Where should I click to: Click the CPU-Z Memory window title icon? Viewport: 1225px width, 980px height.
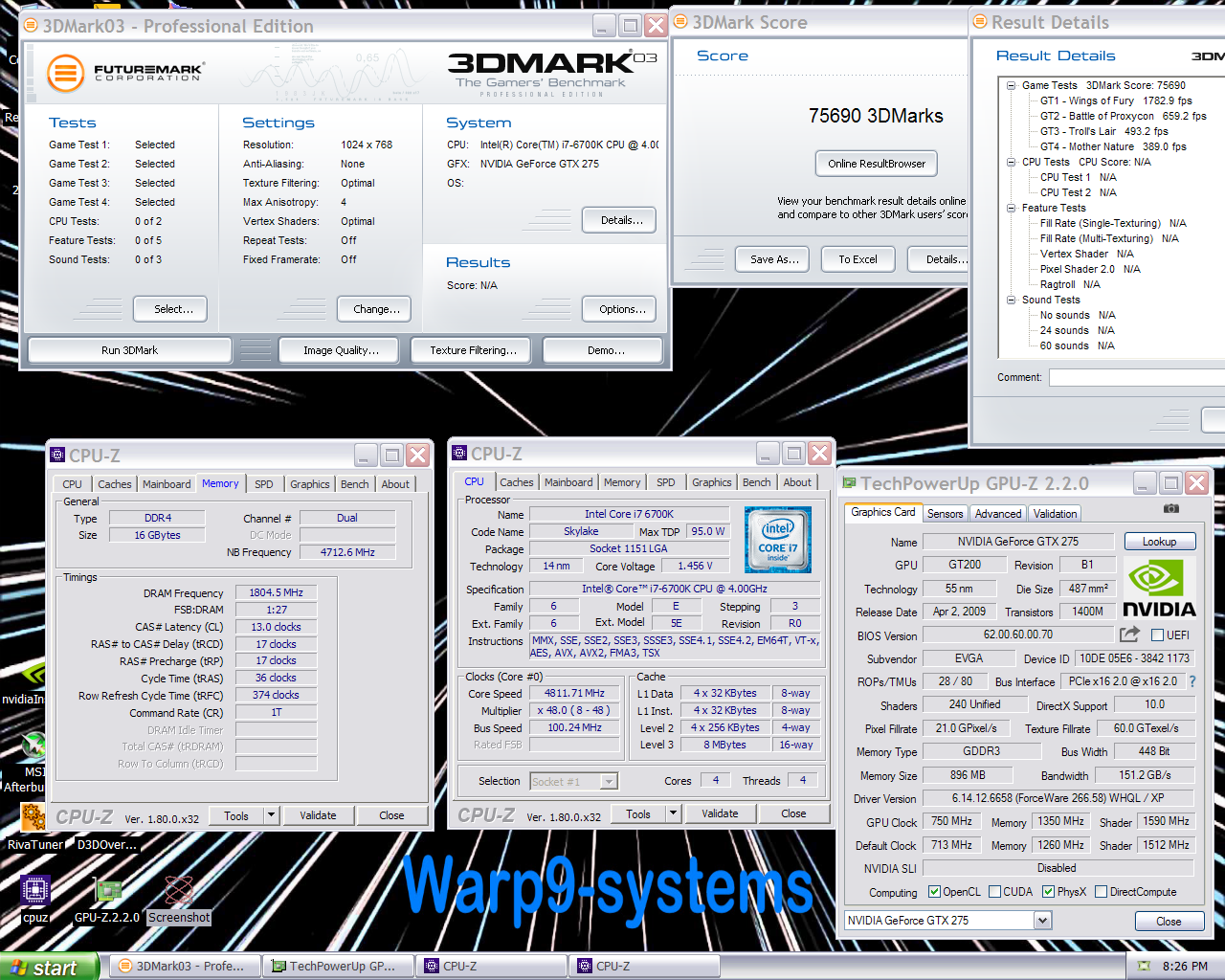57,456
